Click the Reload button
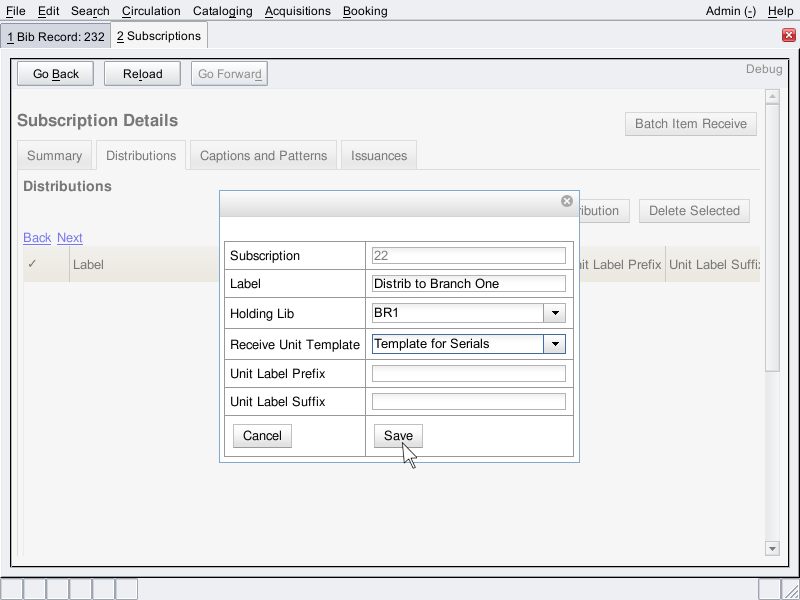This screenshot has height=600, width=800. (142, 74)
